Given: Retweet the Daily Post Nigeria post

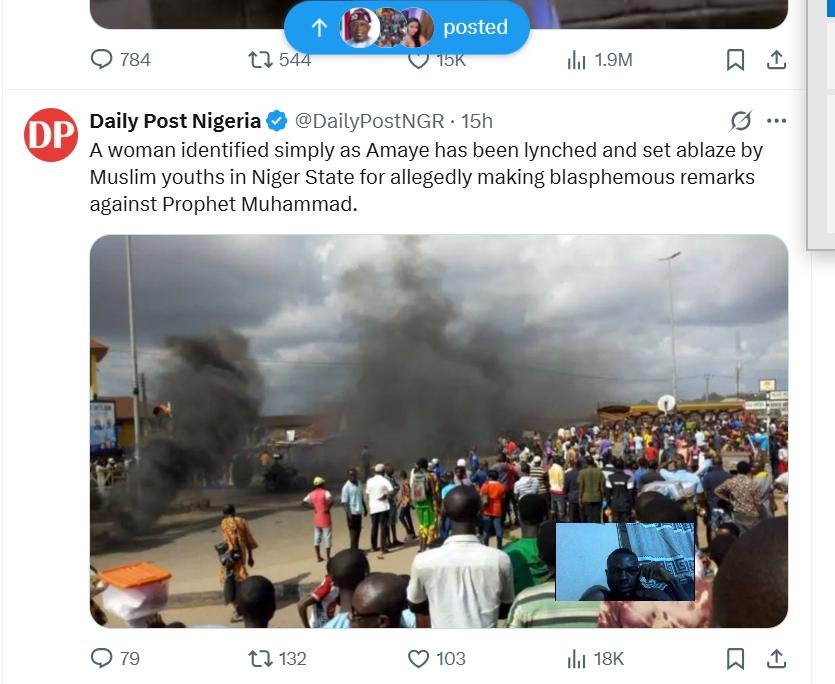Looking at the screenshot, I should (262, 658).
